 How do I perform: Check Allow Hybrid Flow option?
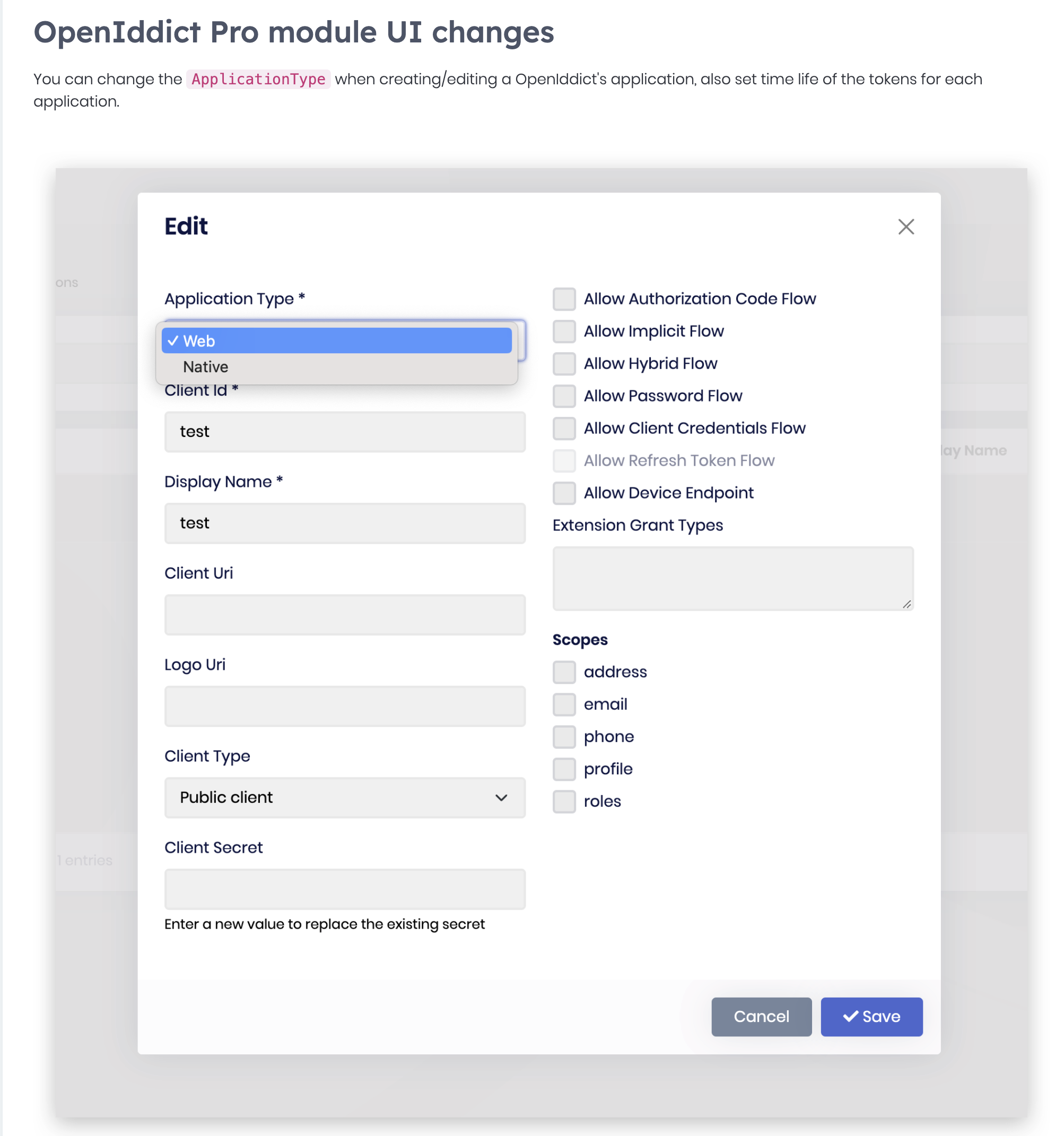563,363
